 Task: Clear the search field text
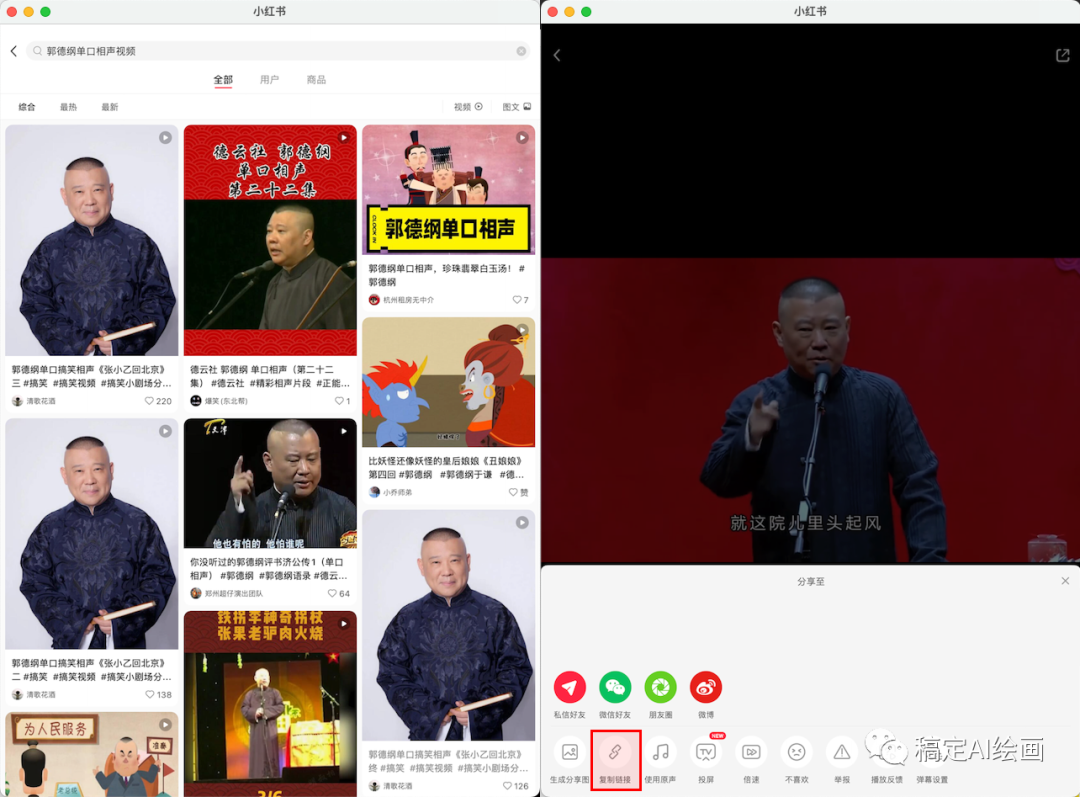point(521,51)
